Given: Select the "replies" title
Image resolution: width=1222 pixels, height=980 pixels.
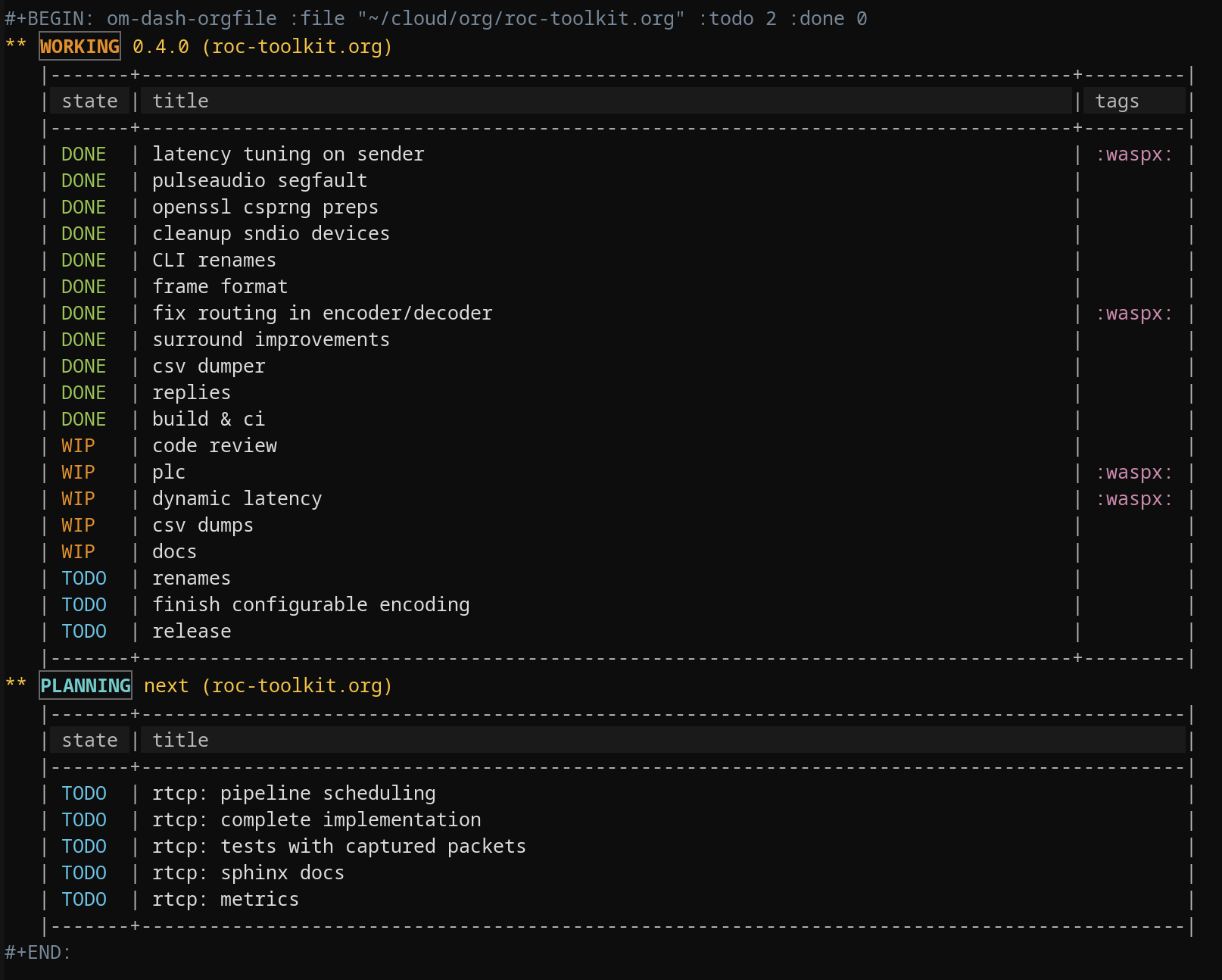Looking at the screenshot, I should pyautogui.click(x=192, y=393).
